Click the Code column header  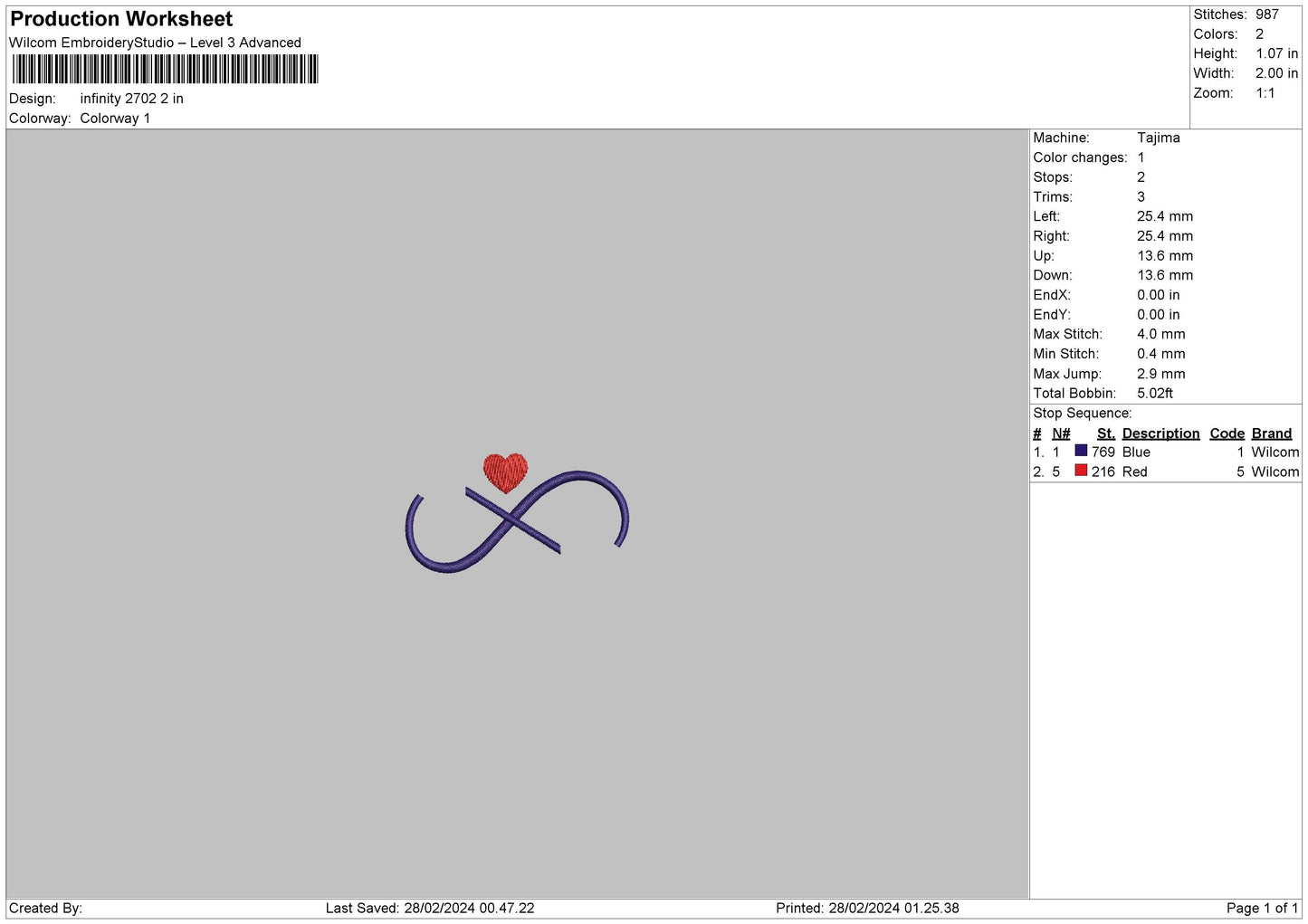coord(1227,433)
